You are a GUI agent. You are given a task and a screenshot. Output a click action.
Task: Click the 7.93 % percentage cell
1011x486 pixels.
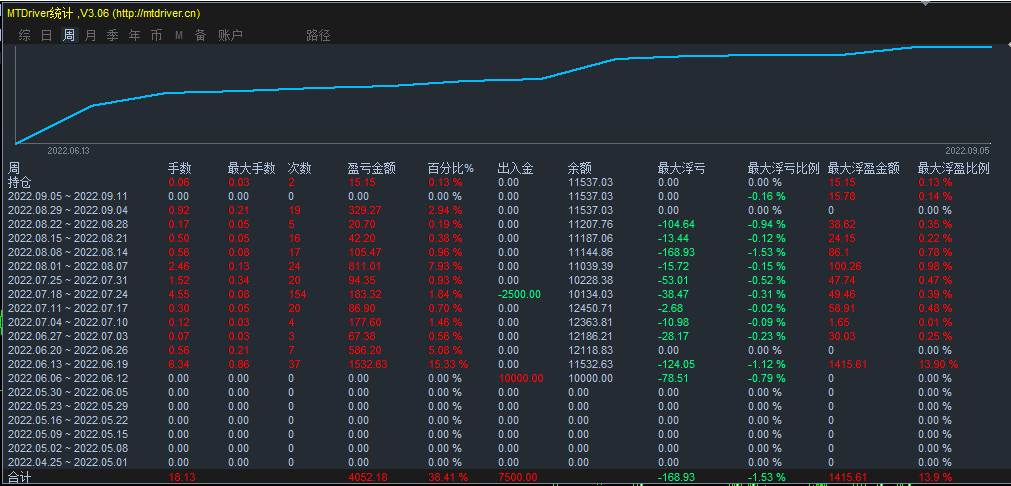(x=445, y=266)
